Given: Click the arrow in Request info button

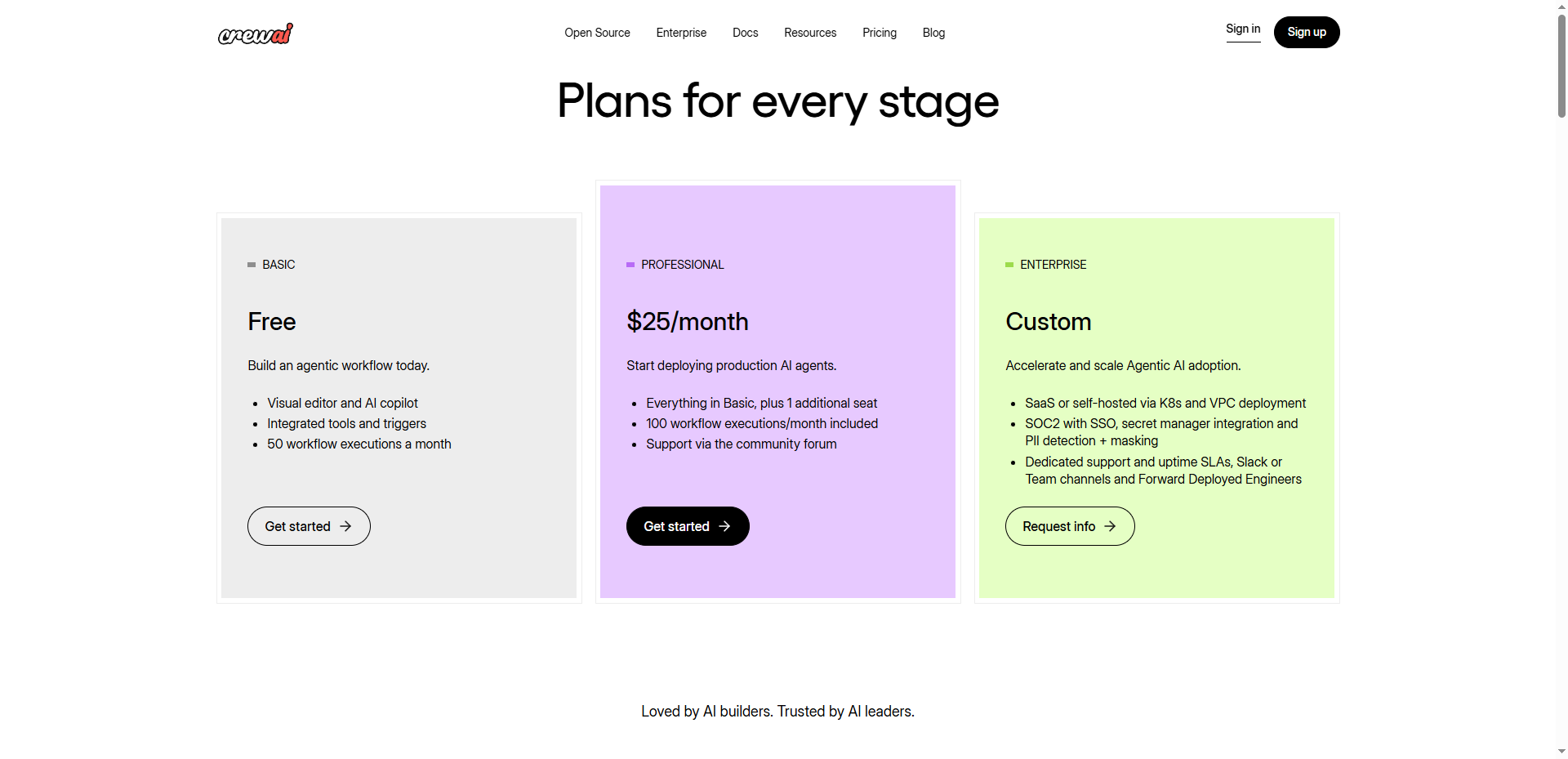Looking at the screenshot, I should 1110,526.
